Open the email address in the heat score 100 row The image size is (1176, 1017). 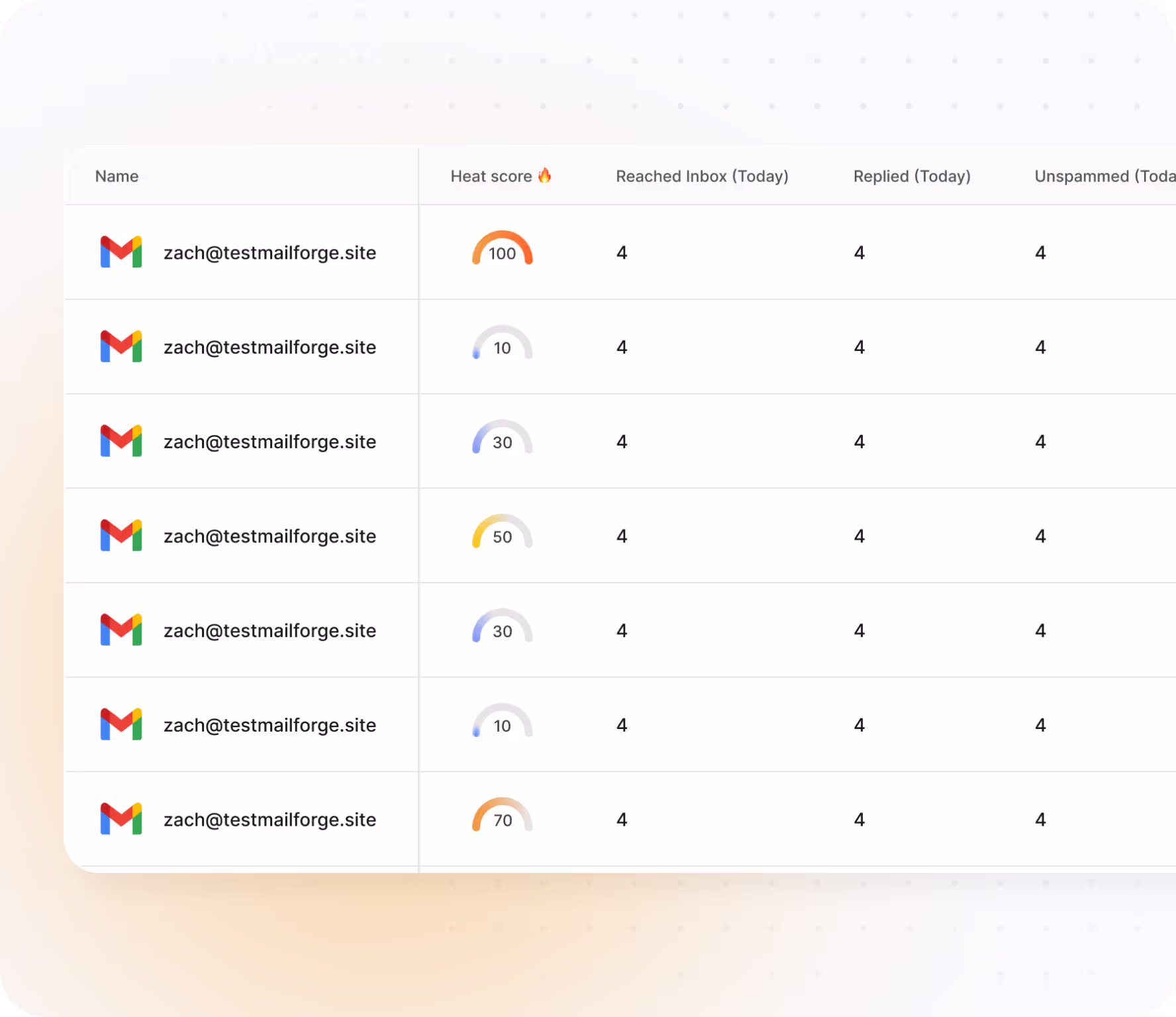pos(269,253)
